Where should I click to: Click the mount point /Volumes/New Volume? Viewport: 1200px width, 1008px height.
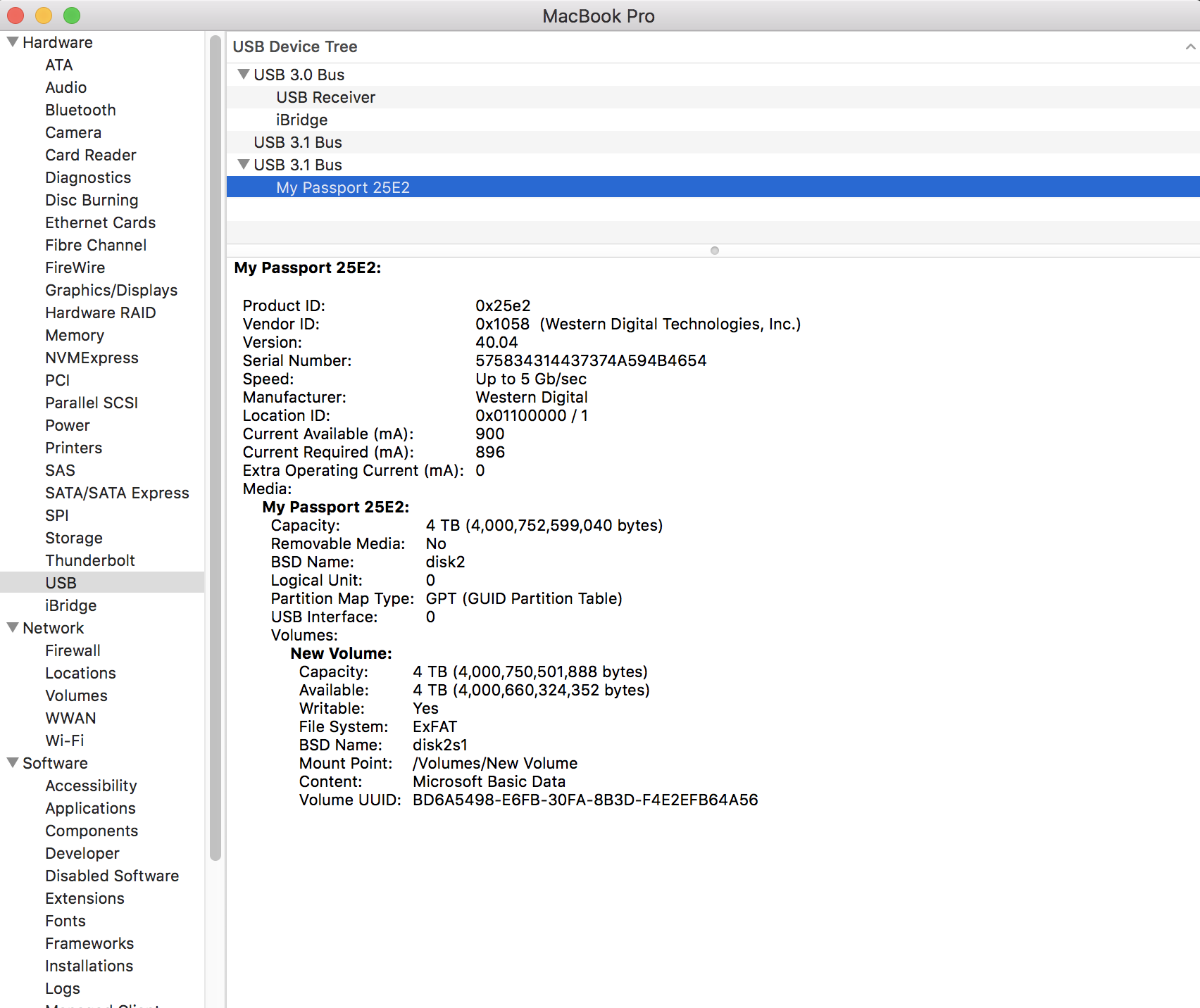[495, 763]
